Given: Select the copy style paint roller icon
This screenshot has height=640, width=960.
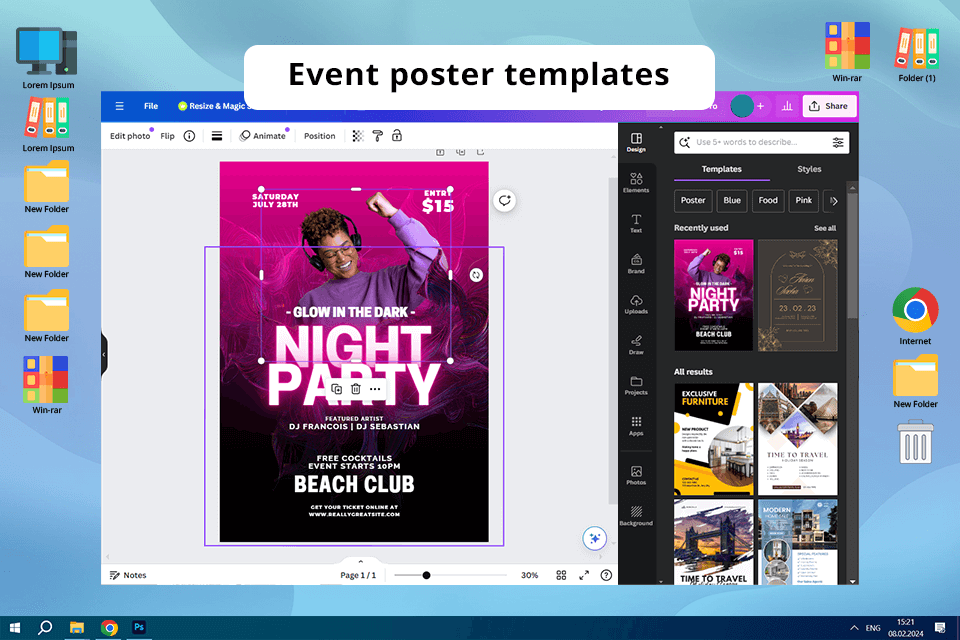Looking at the screenshot, I should point(378,136).
